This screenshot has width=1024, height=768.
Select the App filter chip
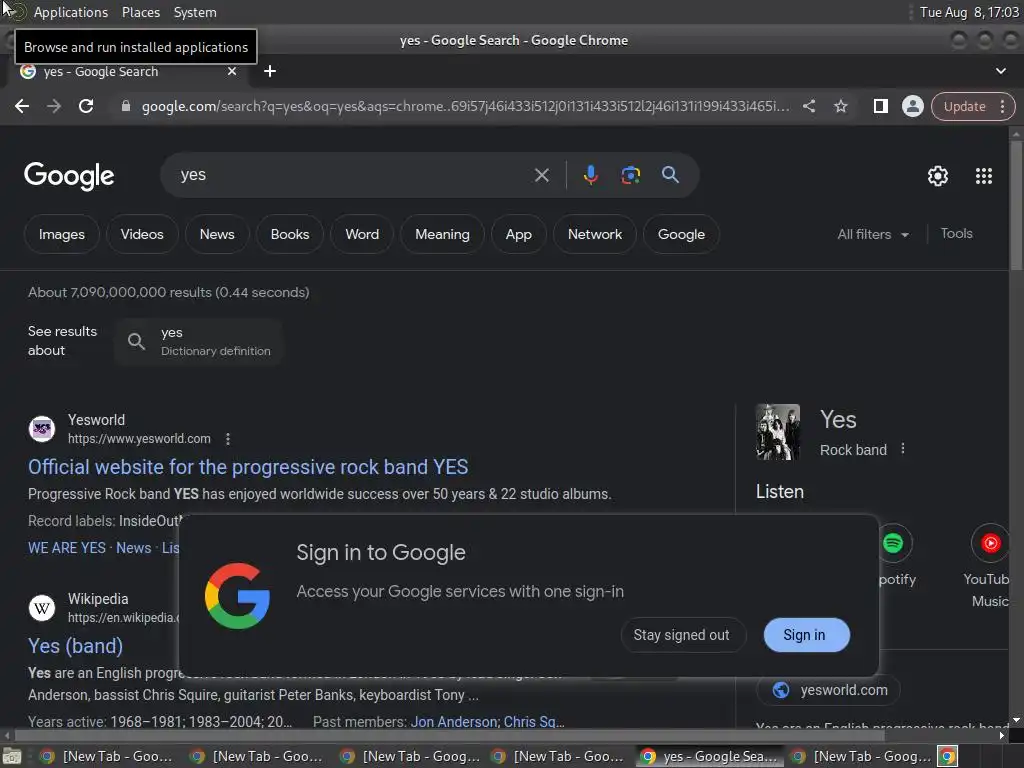pos(519,234)
